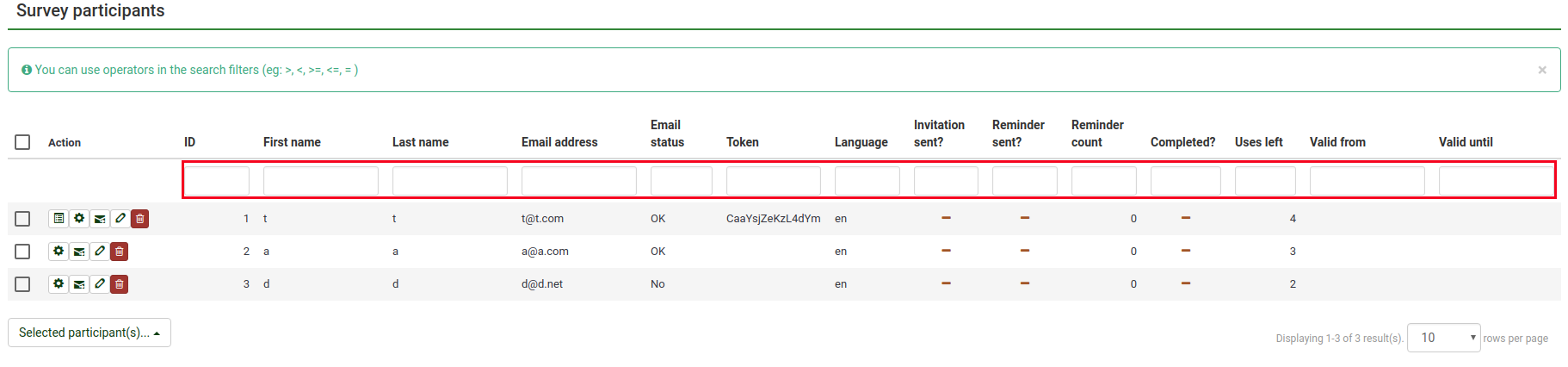Delete participant 1 using the trash icon
This screenshot has width=1568, height=367.
[140, 219]
